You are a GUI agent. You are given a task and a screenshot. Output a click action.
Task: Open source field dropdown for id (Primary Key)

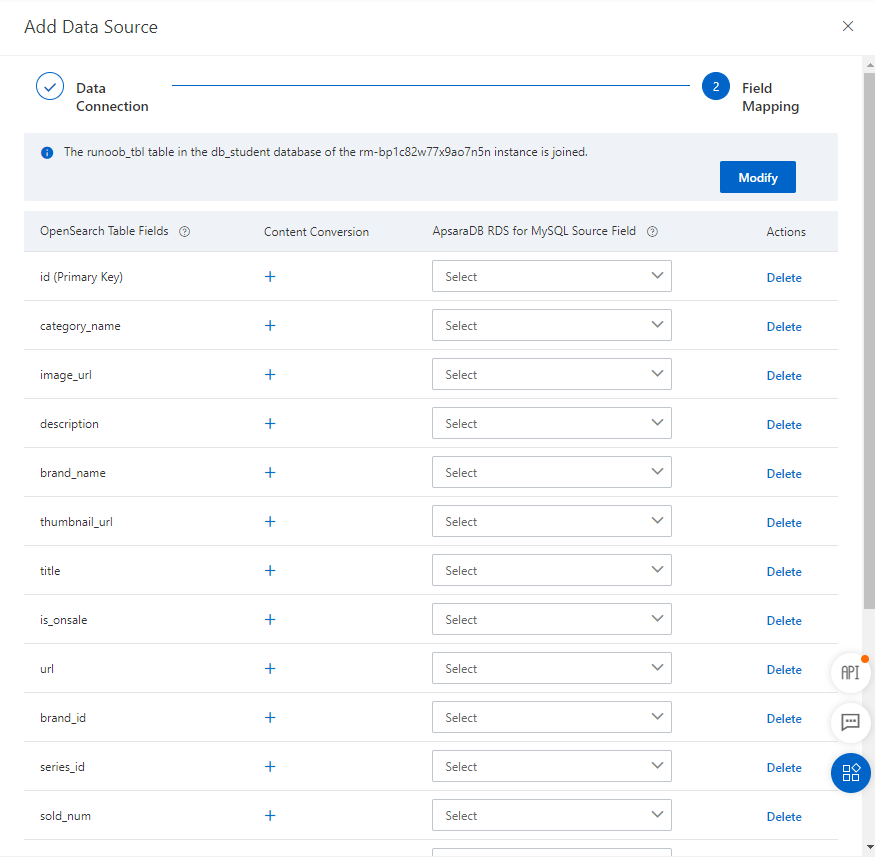pyautogui.click(x=551, y=277)
